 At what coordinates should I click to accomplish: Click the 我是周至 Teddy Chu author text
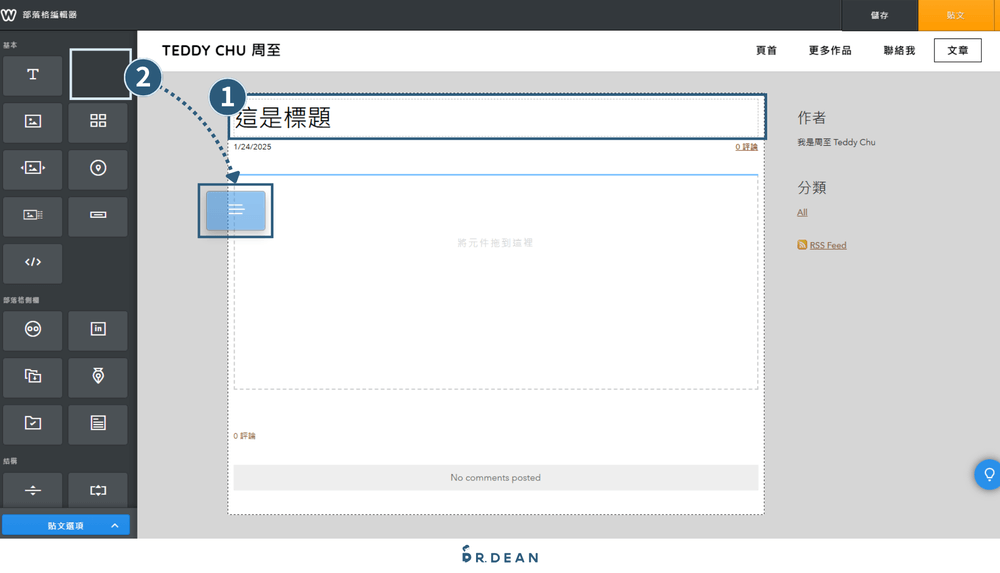[x=836, y=142]
